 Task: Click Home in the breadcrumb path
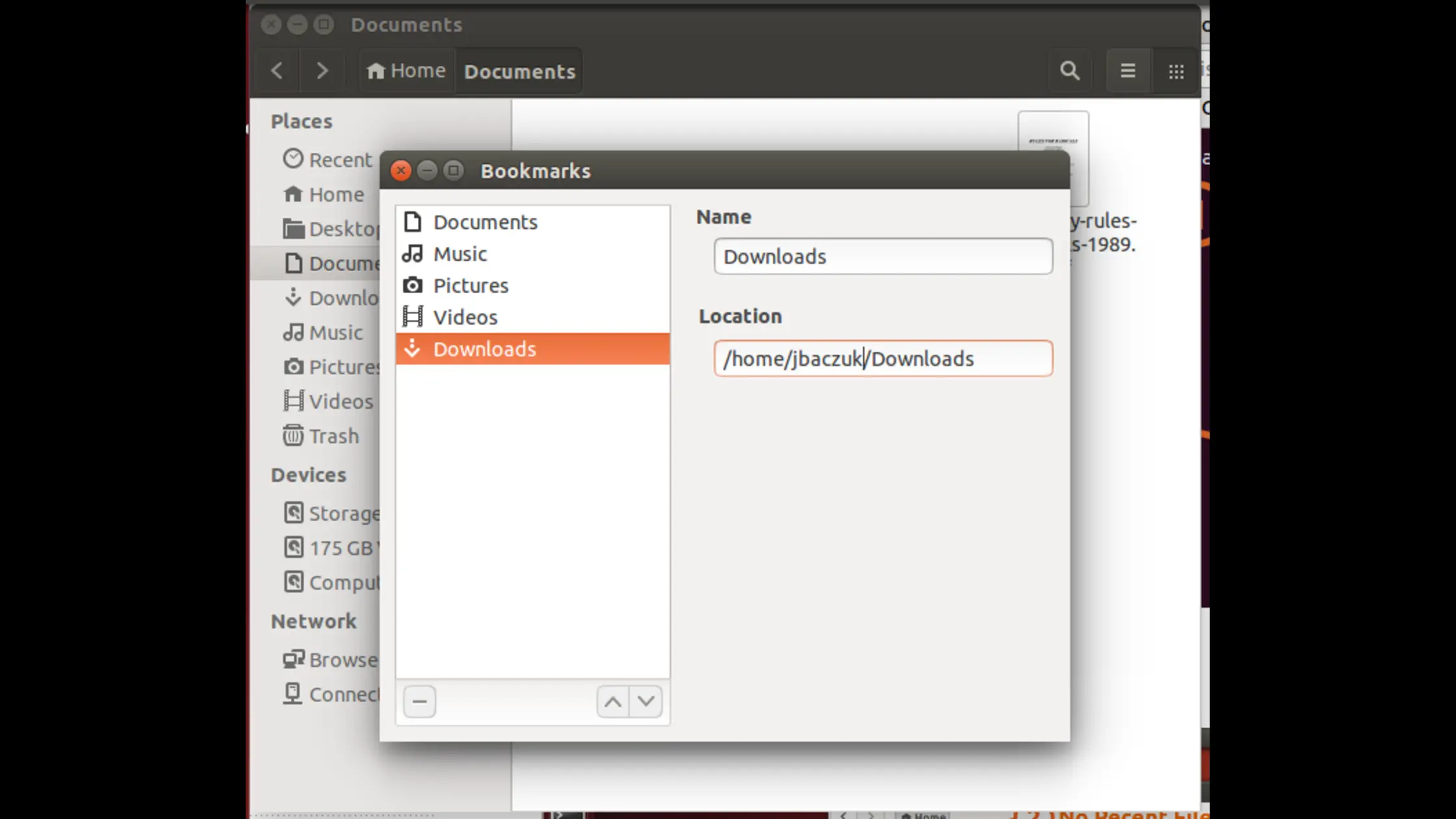click(x=405, y=70)
